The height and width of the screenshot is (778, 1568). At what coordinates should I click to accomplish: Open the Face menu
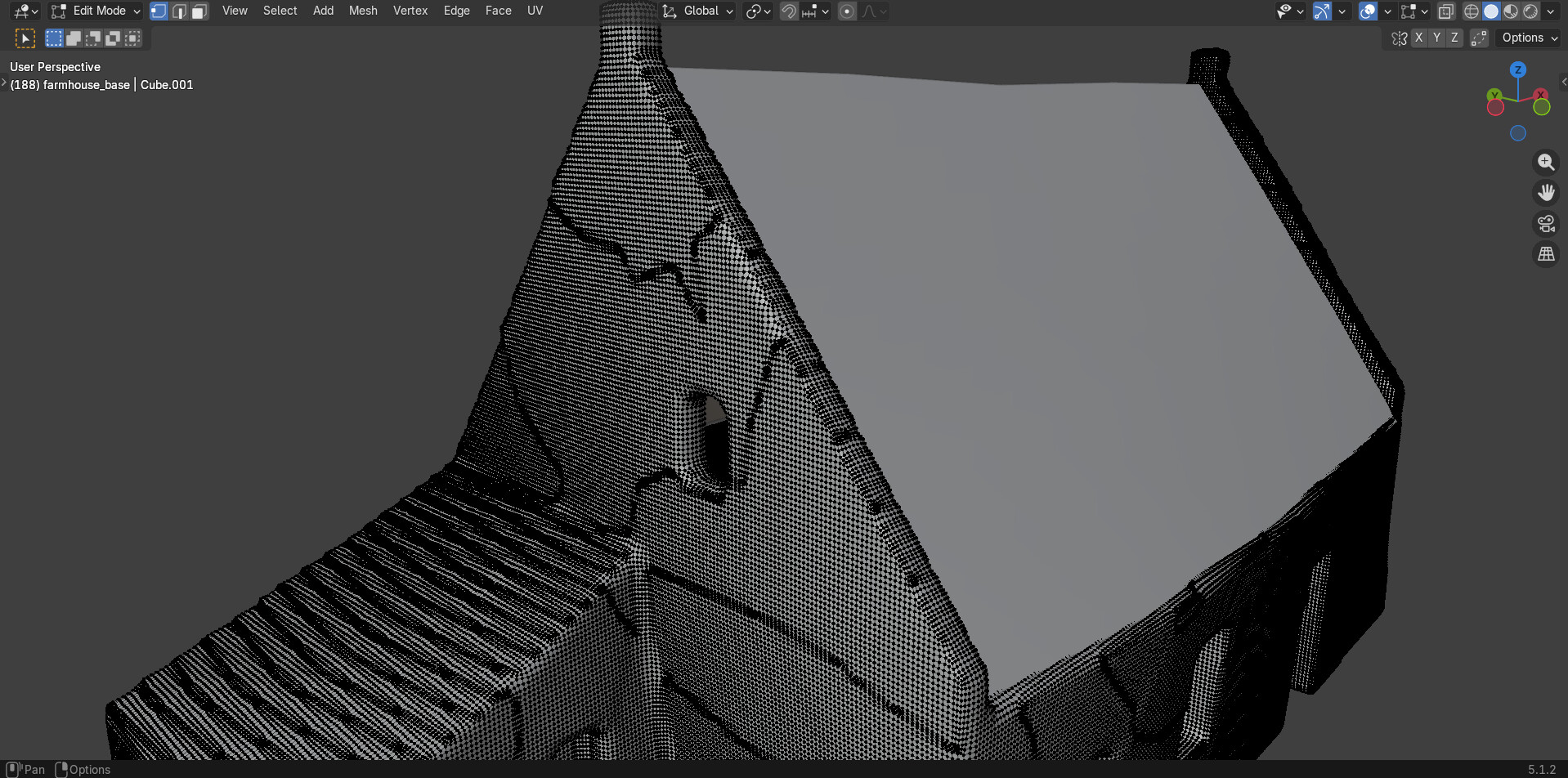pyautogui.click(x=498, y=11)
